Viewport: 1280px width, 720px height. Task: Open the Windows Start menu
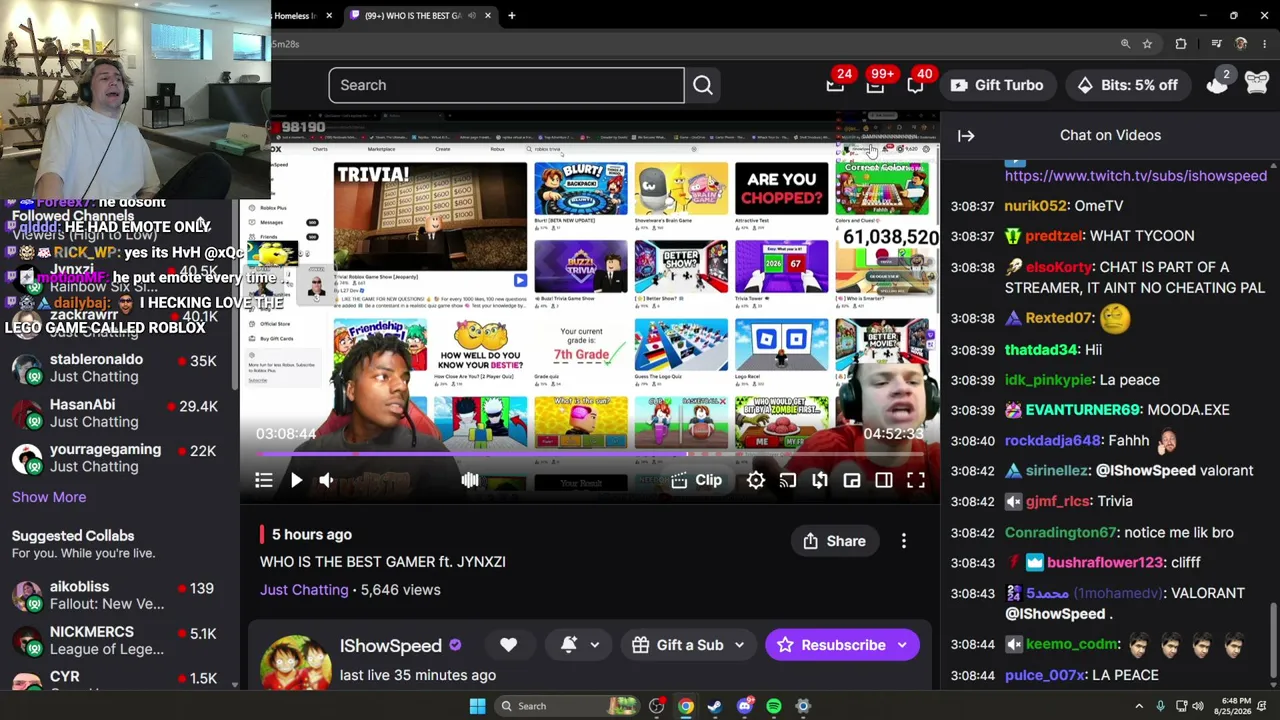[x=478, y=706]
